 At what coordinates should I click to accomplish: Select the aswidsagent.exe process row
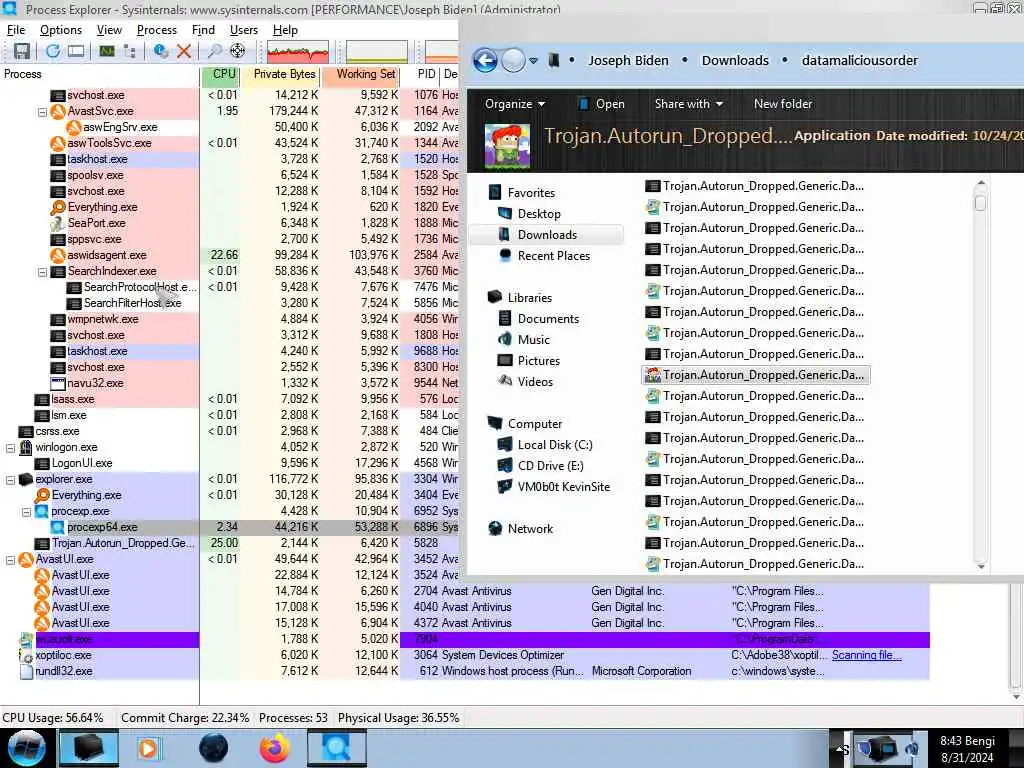click(x=230, y=255)
